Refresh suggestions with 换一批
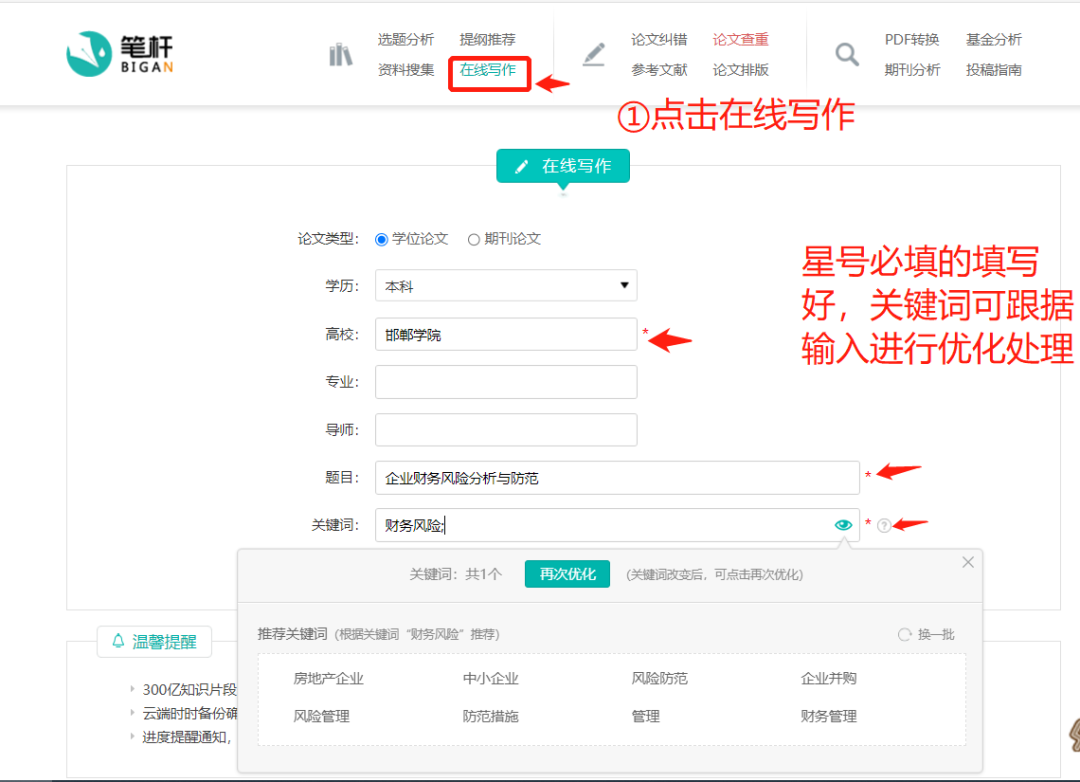This screenshot has width=1080, height=782. click(927, 634)
